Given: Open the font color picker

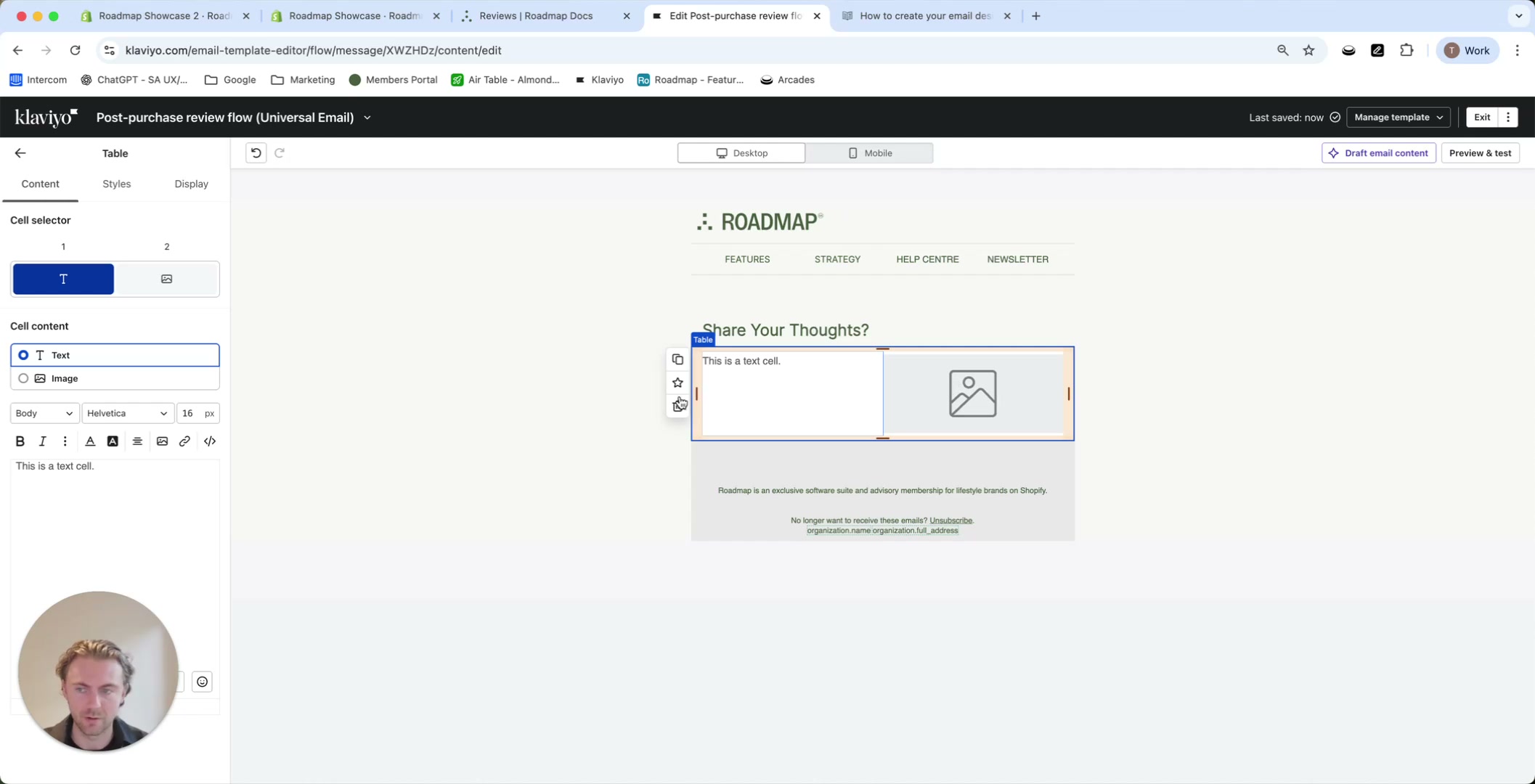Looking at the screenshot, I should pos(90,441).
